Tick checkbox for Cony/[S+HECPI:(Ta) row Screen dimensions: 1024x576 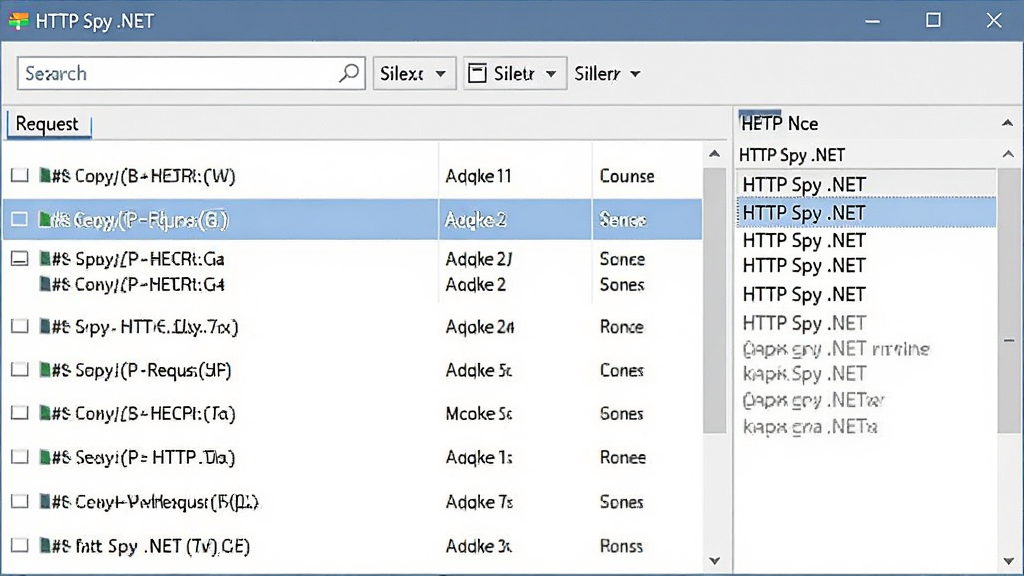20,413
